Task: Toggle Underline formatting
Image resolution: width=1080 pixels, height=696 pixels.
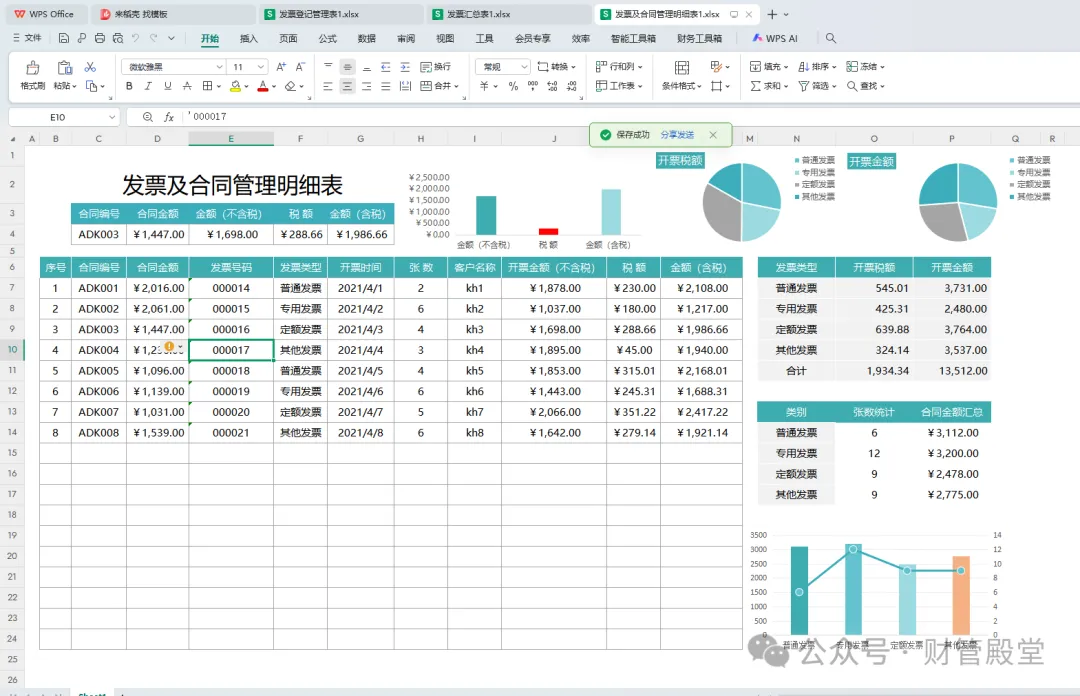Action: (167, 86)
